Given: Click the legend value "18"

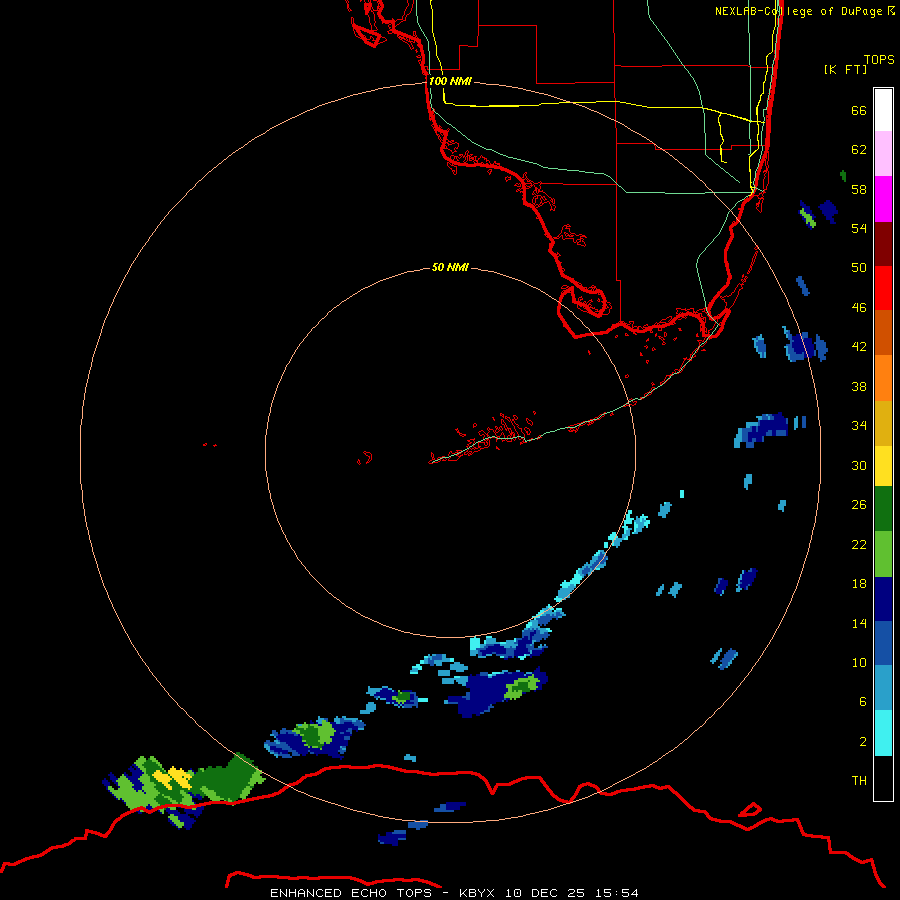Looking at the screenshot, I should click(859, 584).
